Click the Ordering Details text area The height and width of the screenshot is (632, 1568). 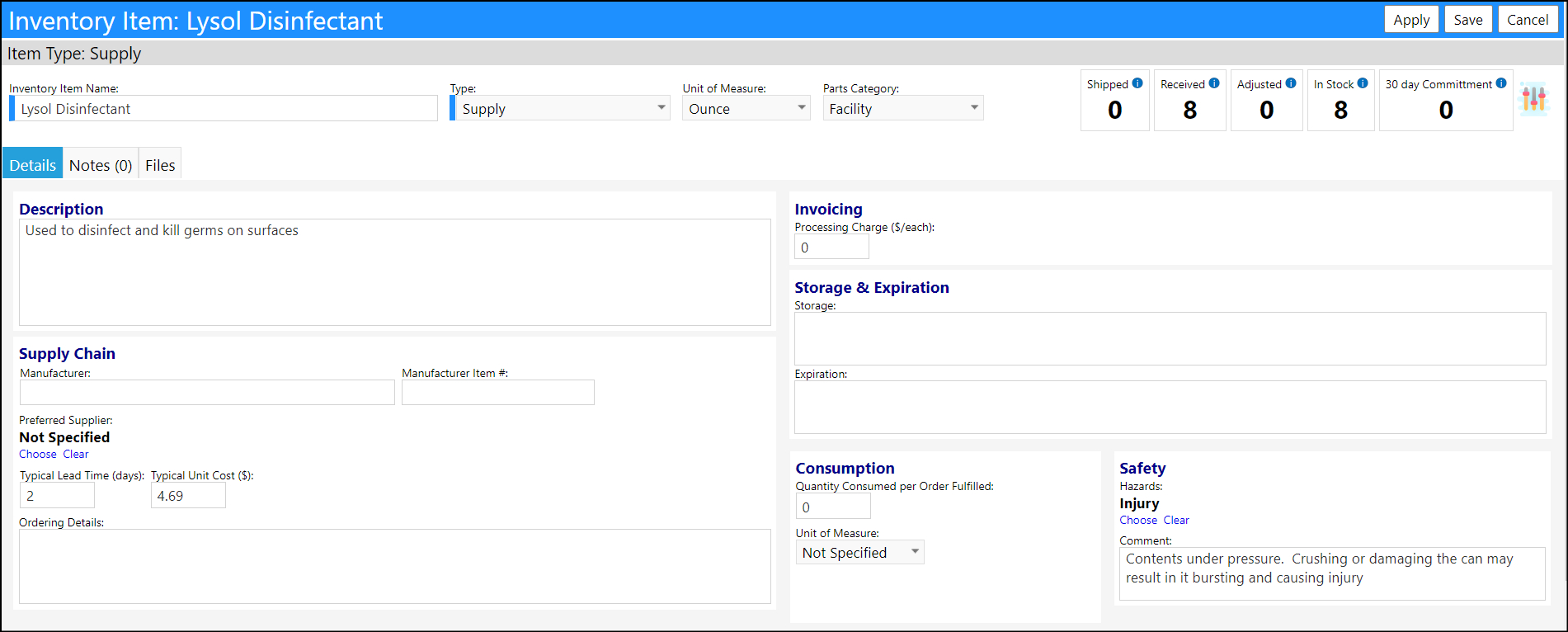(395, 566)
